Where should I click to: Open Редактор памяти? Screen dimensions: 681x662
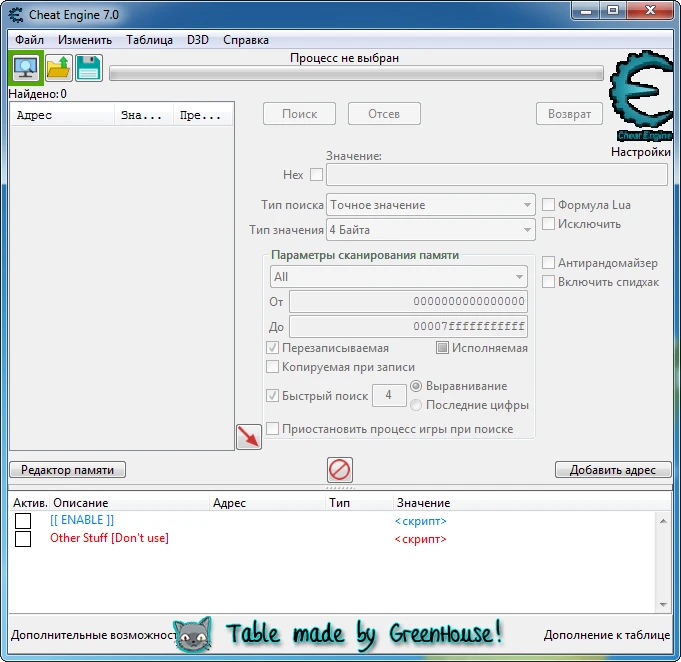pyautogui.click(x=67, y=470)
